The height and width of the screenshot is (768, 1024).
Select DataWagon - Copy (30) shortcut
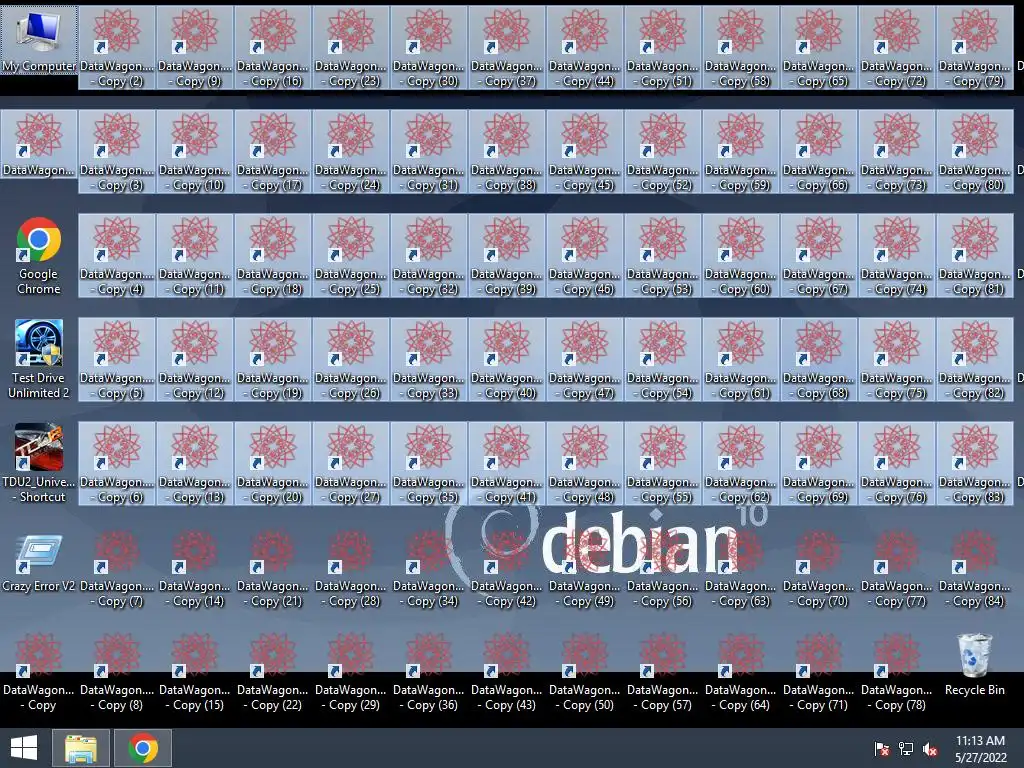tap(429, 48)
